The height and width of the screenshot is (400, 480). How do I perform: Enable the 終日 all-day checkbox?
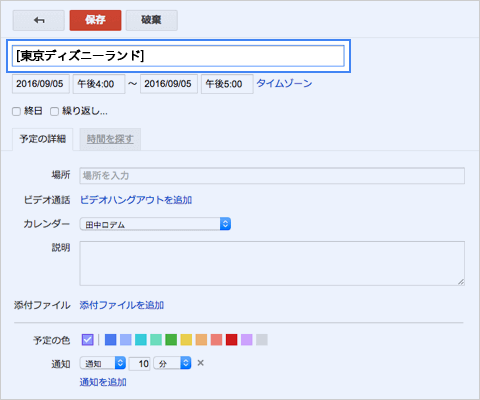[x=16, y=111]
